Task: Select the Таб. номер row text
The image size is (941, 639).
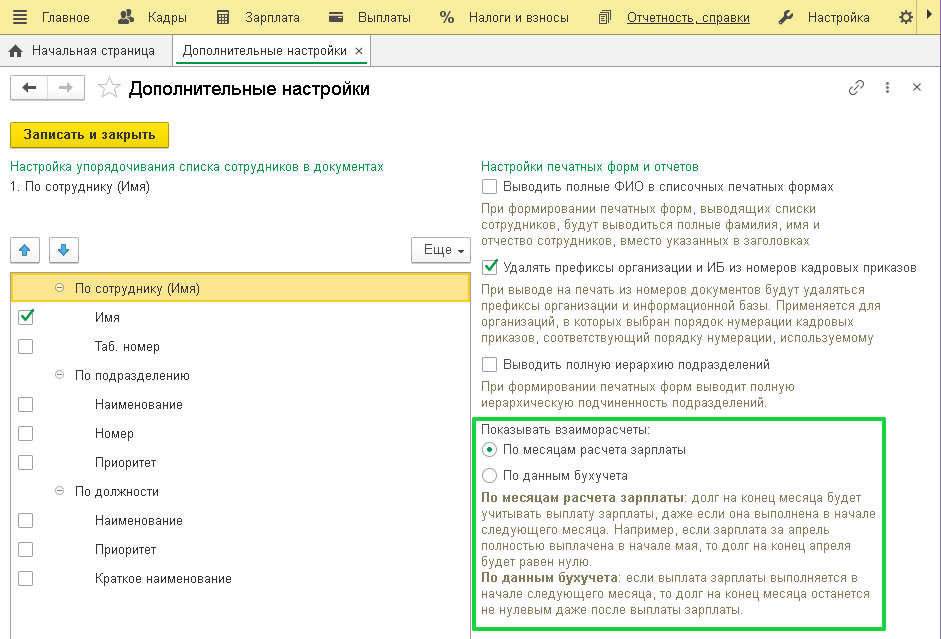Action: (127, 346)
